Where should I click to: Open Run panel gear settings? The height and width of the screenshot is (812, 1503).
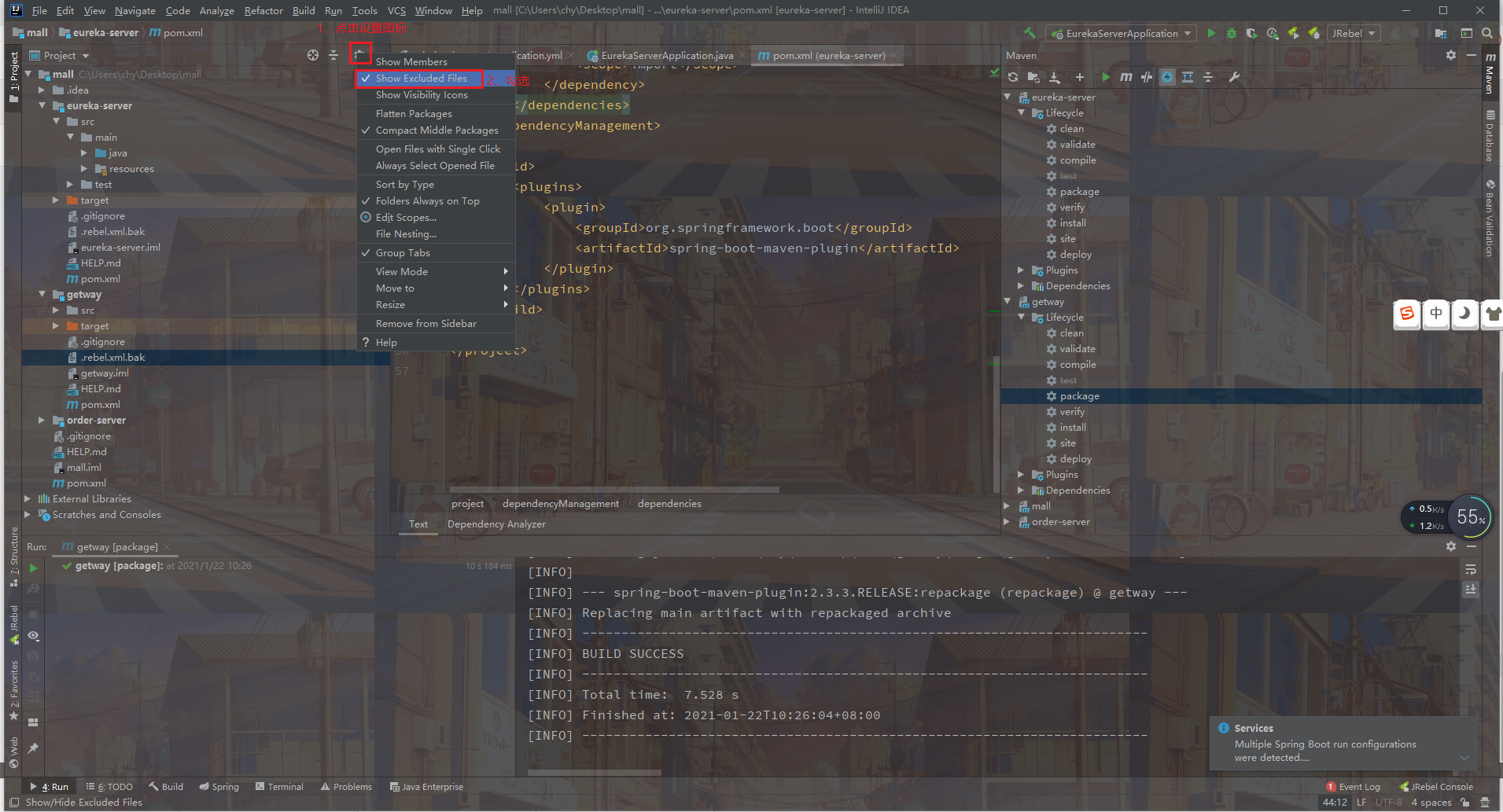[1451, 546]
